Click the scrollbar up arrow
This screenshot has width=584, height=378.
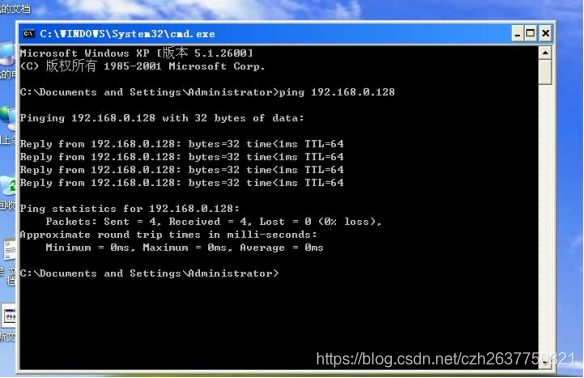(x=545, y=53)
